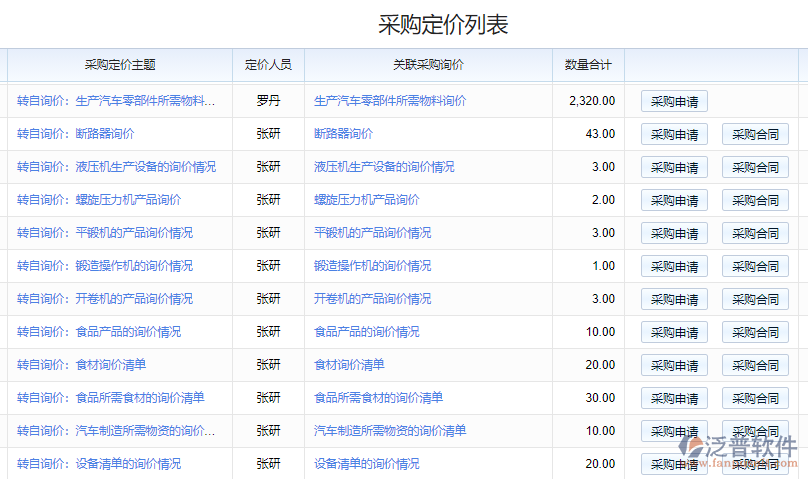Click 采购合同 for 螺旋压力机产品询价 row
Image resolution: width=808 pixels, height=479 pixels.
(x=755, y=200)
